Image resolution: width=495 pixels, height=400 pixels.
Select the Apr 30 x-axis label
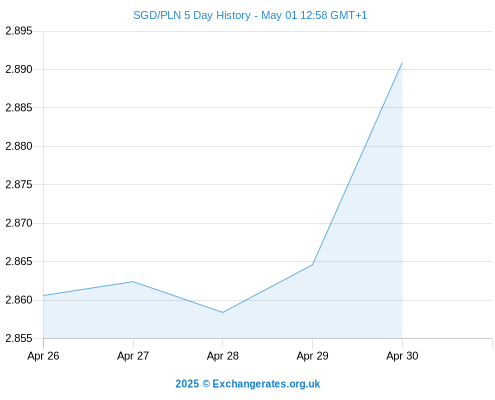pos(402,356)
